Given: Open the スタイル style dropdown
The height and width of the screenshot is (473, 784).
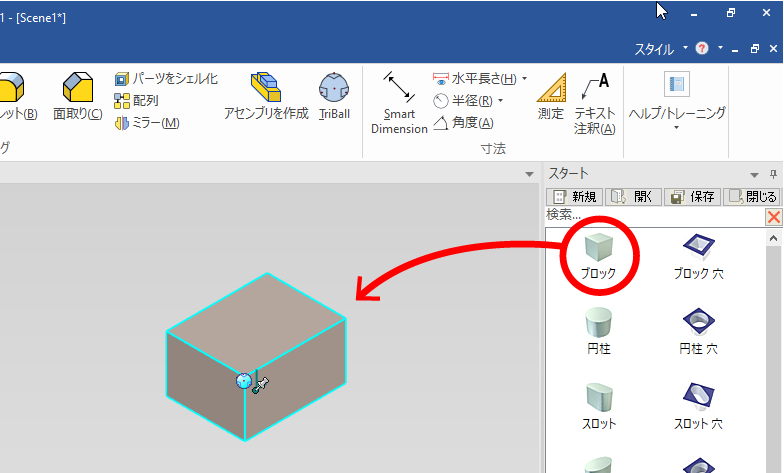Looking at the screenshot, I should (660, 49).
